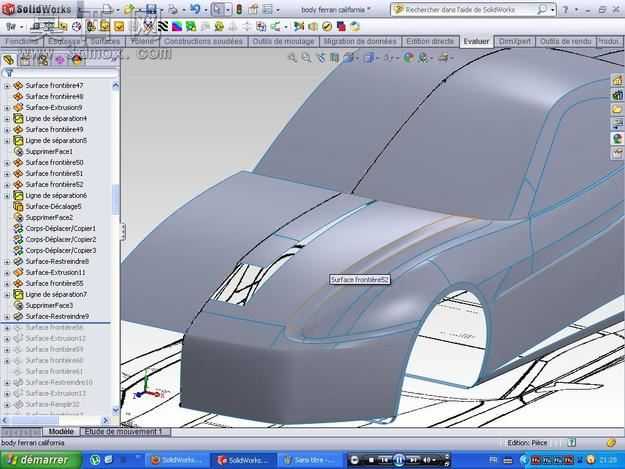Expand Surface-Restreindre8 tree node
The width and height of the screenshot is (625, 469).
click(x=7, y=262)
